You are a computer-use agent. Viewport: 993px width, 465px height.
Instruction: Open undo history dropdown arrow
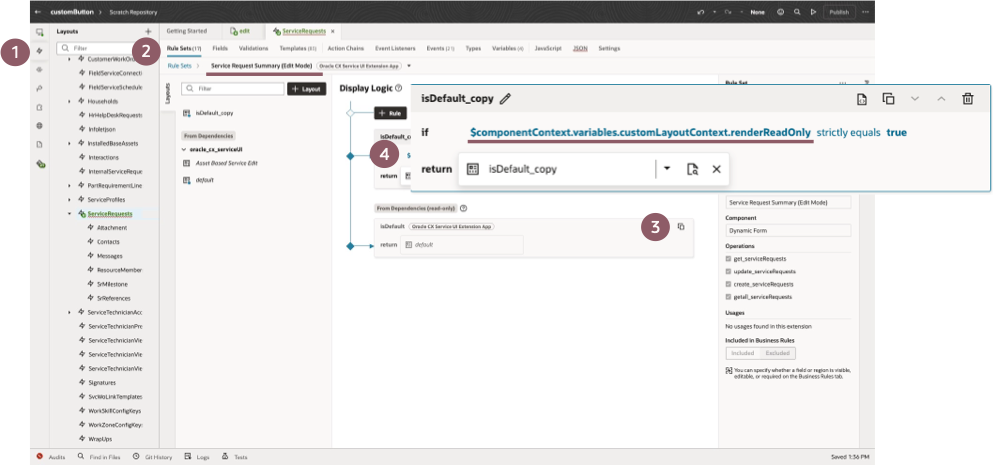pyautogui.click(x=714, y=12)
